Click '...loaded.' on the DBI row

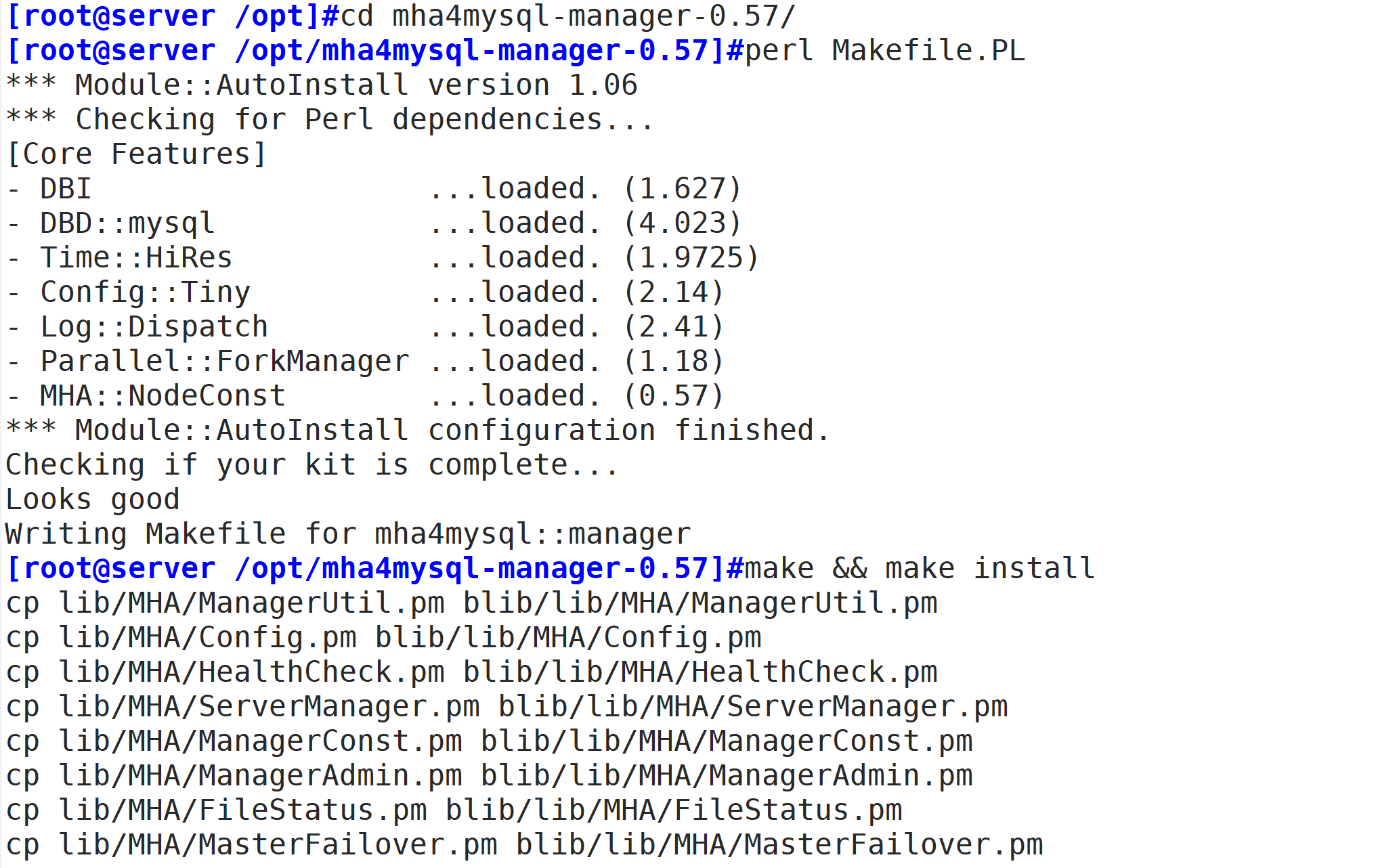(x=515, y=189)
